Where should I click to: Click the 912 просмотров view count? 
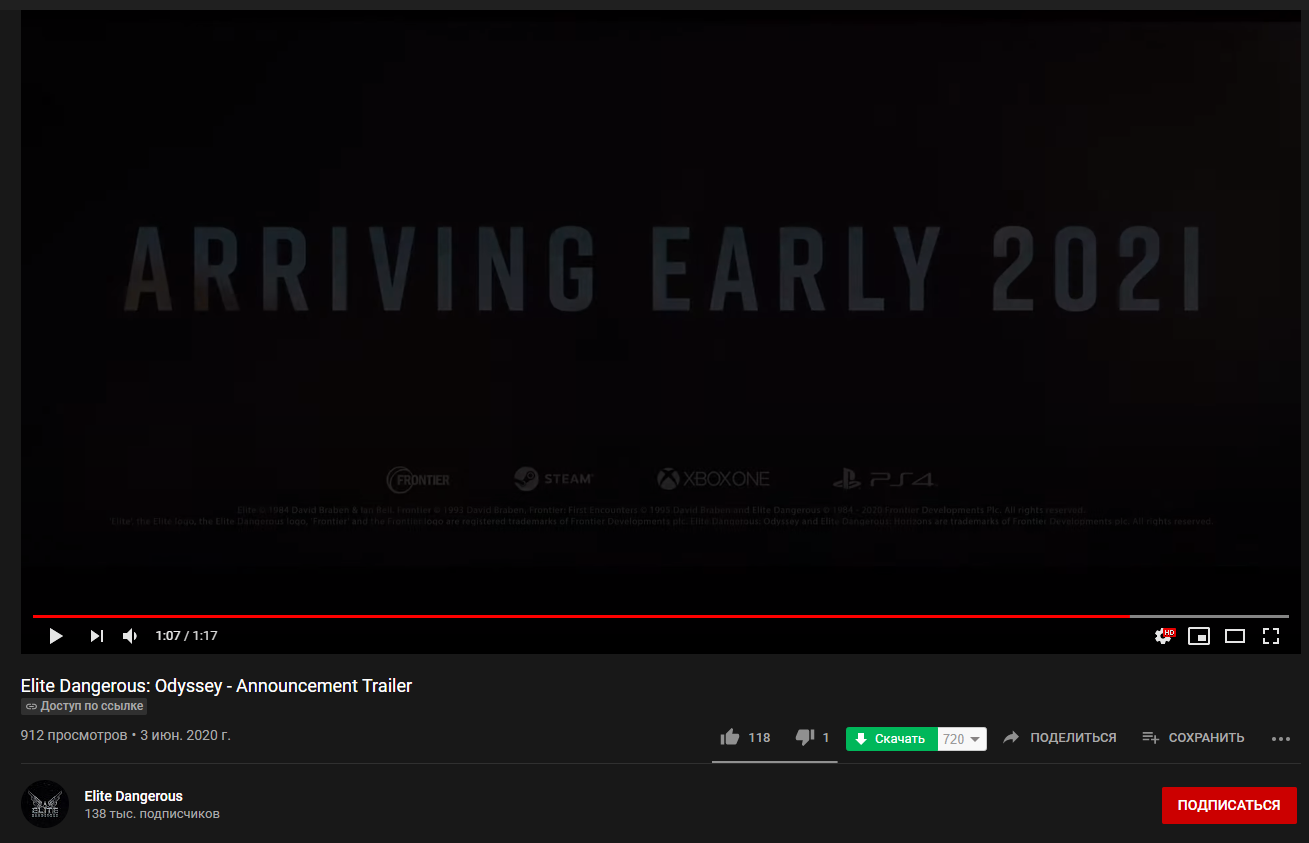(x=74, y=736)
